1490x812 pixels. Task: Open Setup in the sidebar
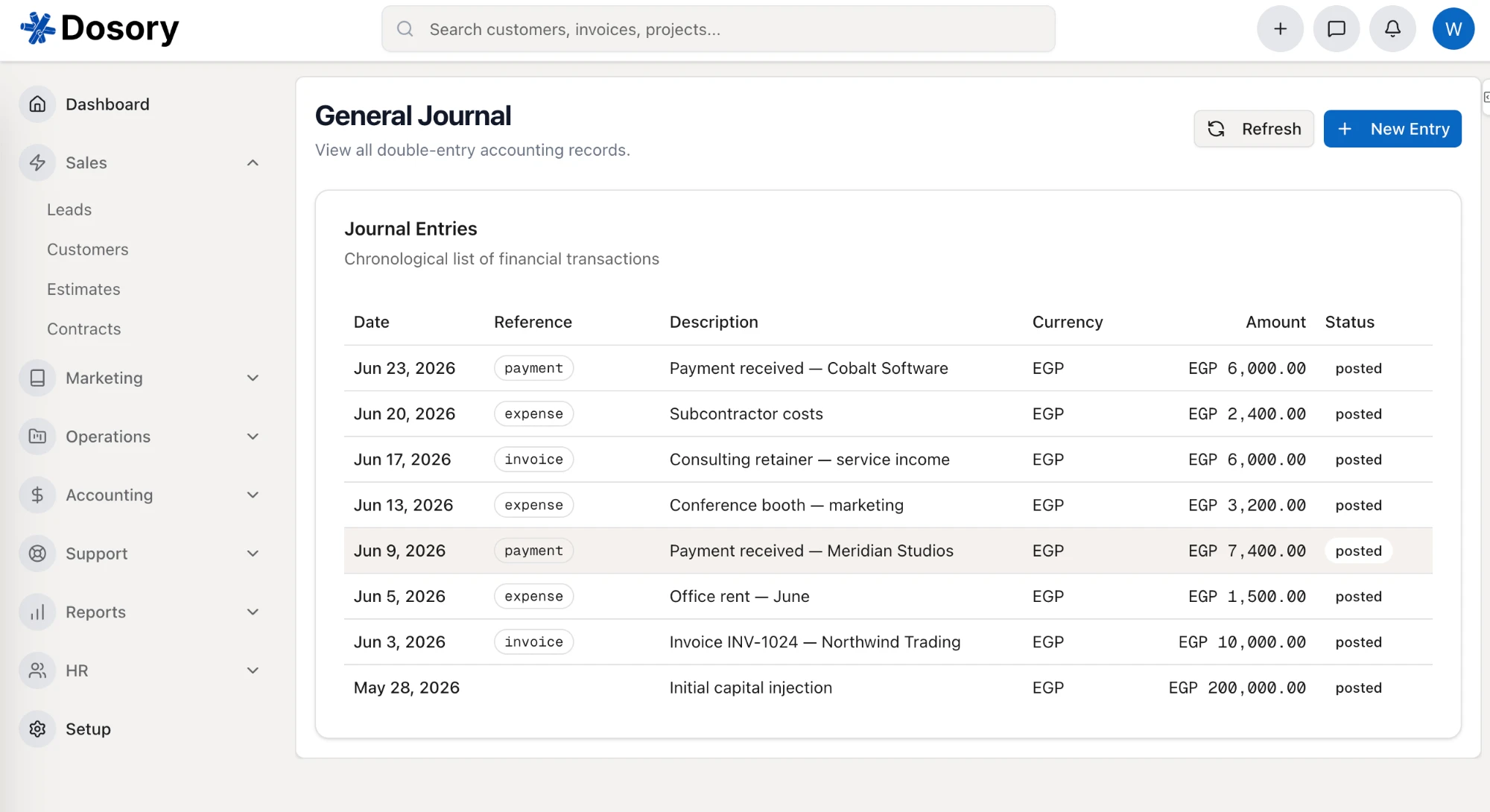[x=88, y=729]
